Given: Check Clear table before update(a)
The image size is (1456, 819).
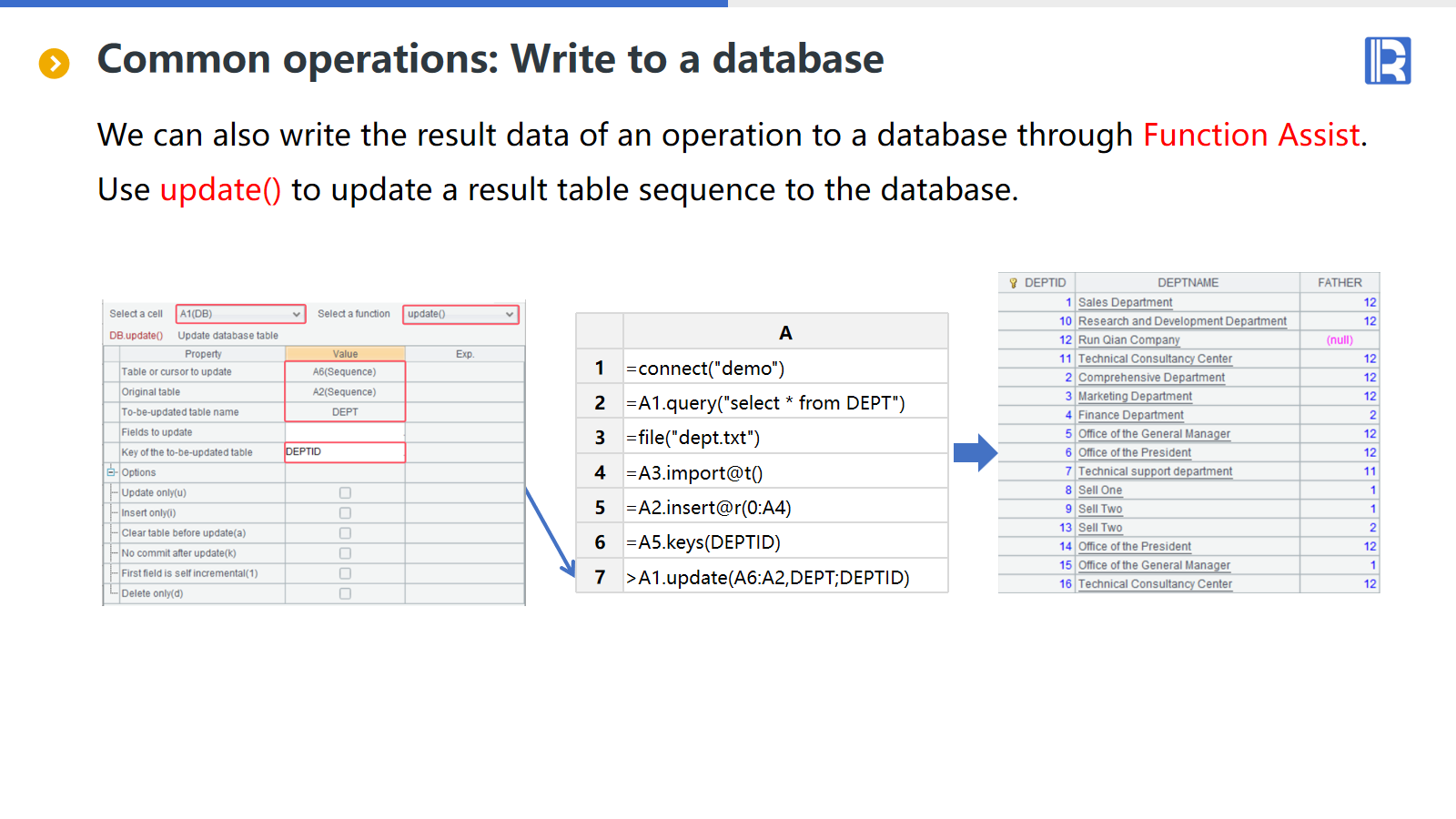Looking at the screenshot, I should pyautogui.click(x=345, y=533).
